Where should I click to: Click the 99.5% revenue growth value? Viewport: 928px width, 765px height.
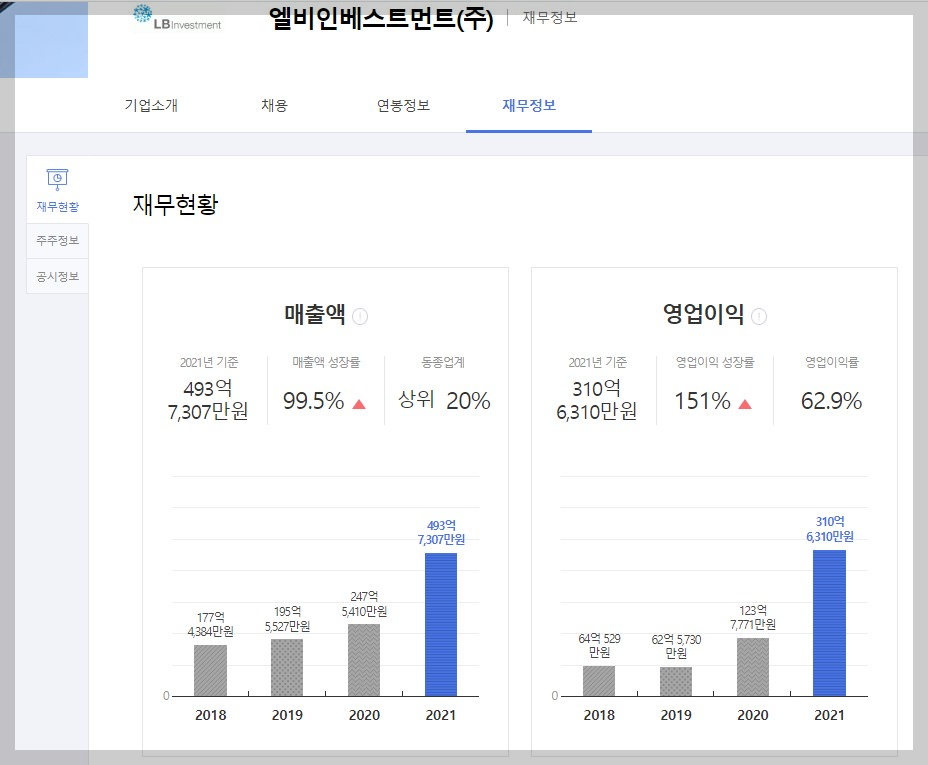point(314,401)
